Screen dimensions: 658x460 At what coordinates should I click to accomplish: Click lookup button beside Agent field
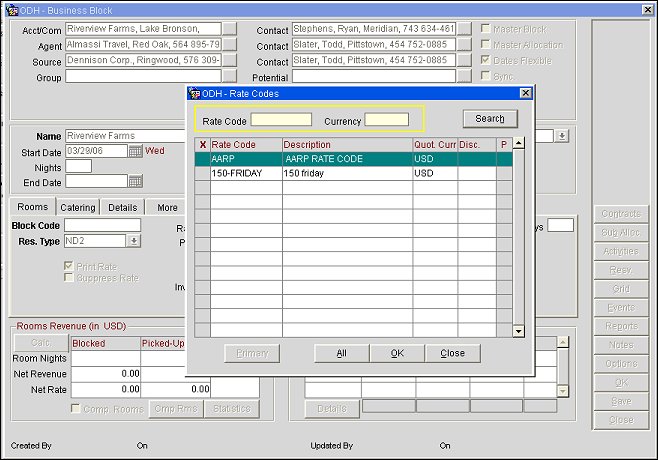click(x=230, y=45)
